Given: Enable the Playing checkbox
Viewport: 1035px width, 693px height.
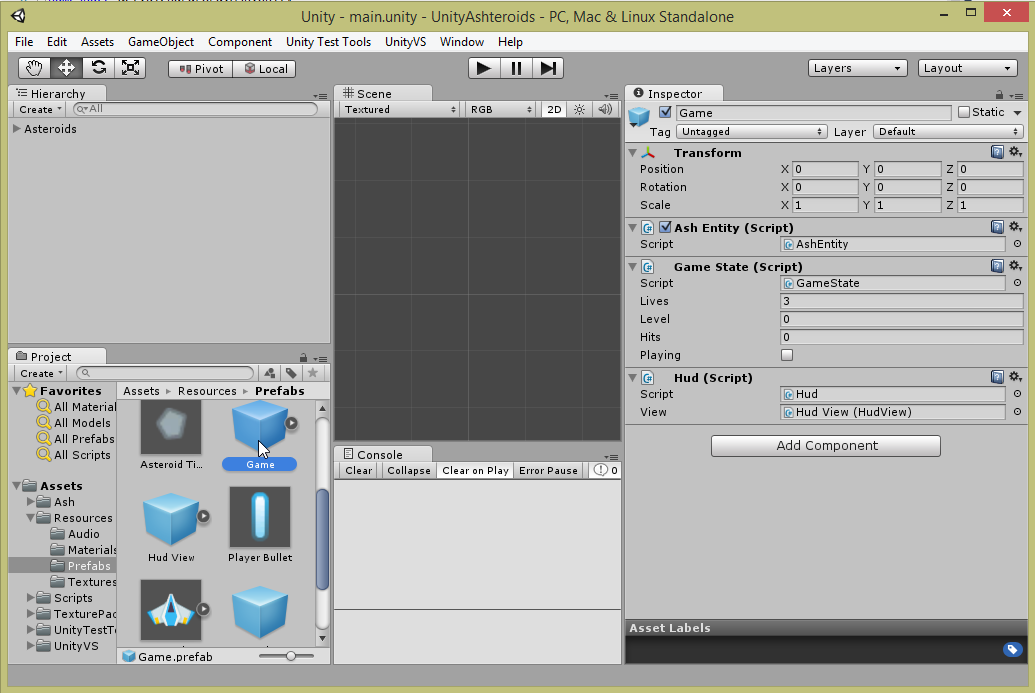Looking at the screenshot, I should (787, 355).
